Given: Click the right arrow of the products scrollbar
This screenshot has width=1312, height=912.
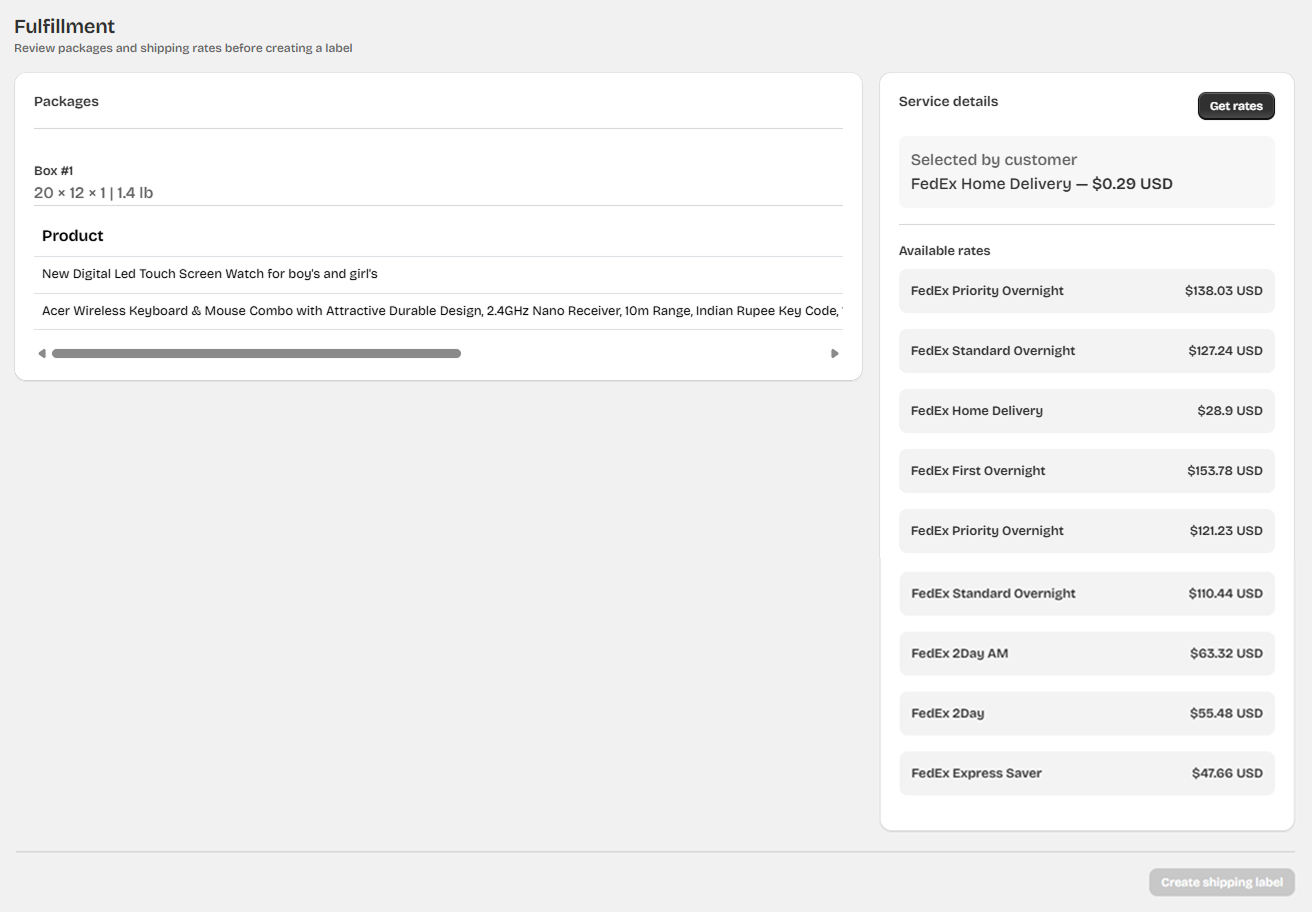Looking at the screenshot, I should click(835, 353).
